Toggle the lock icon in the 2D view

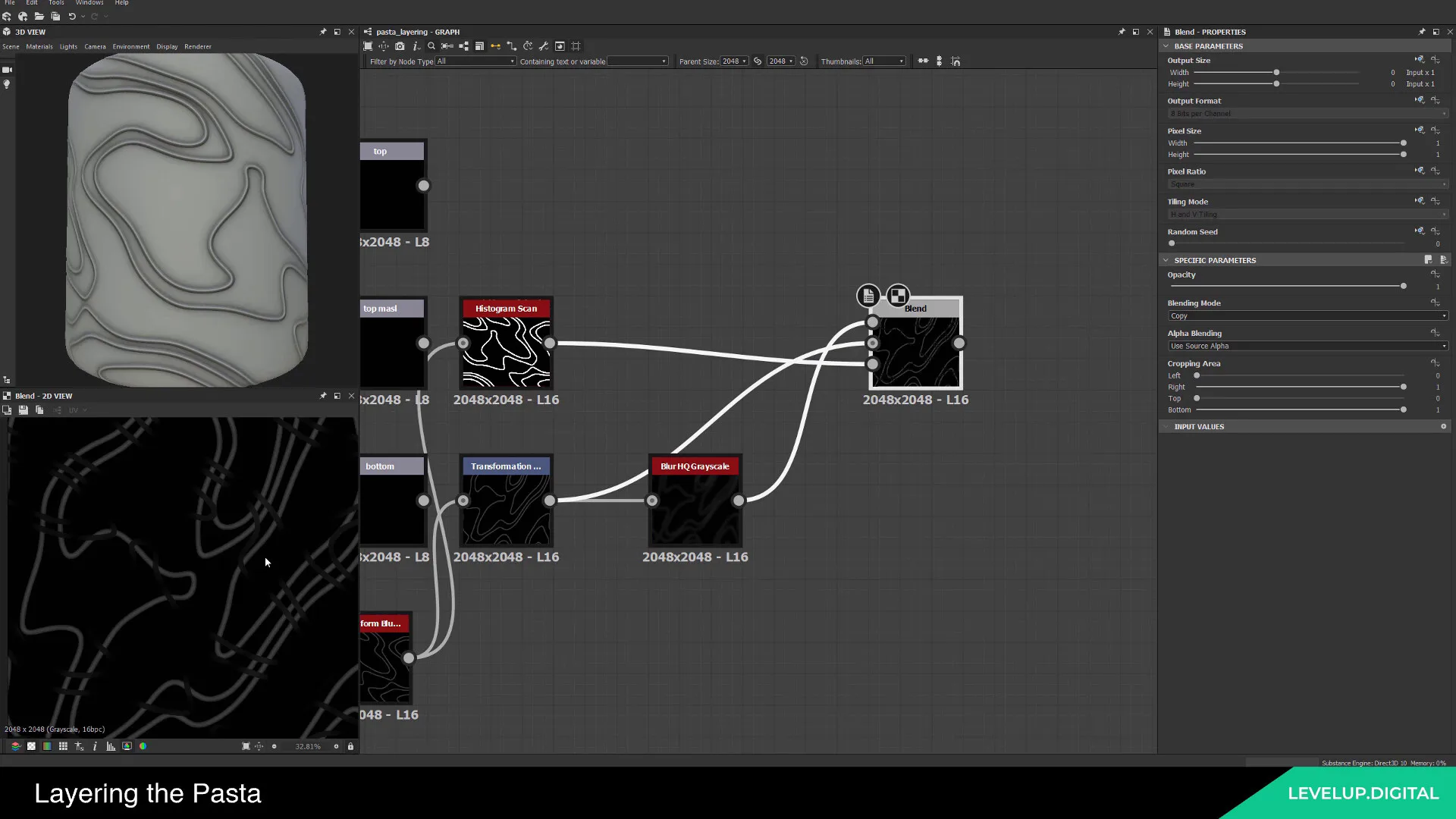[x=350, y=746]
